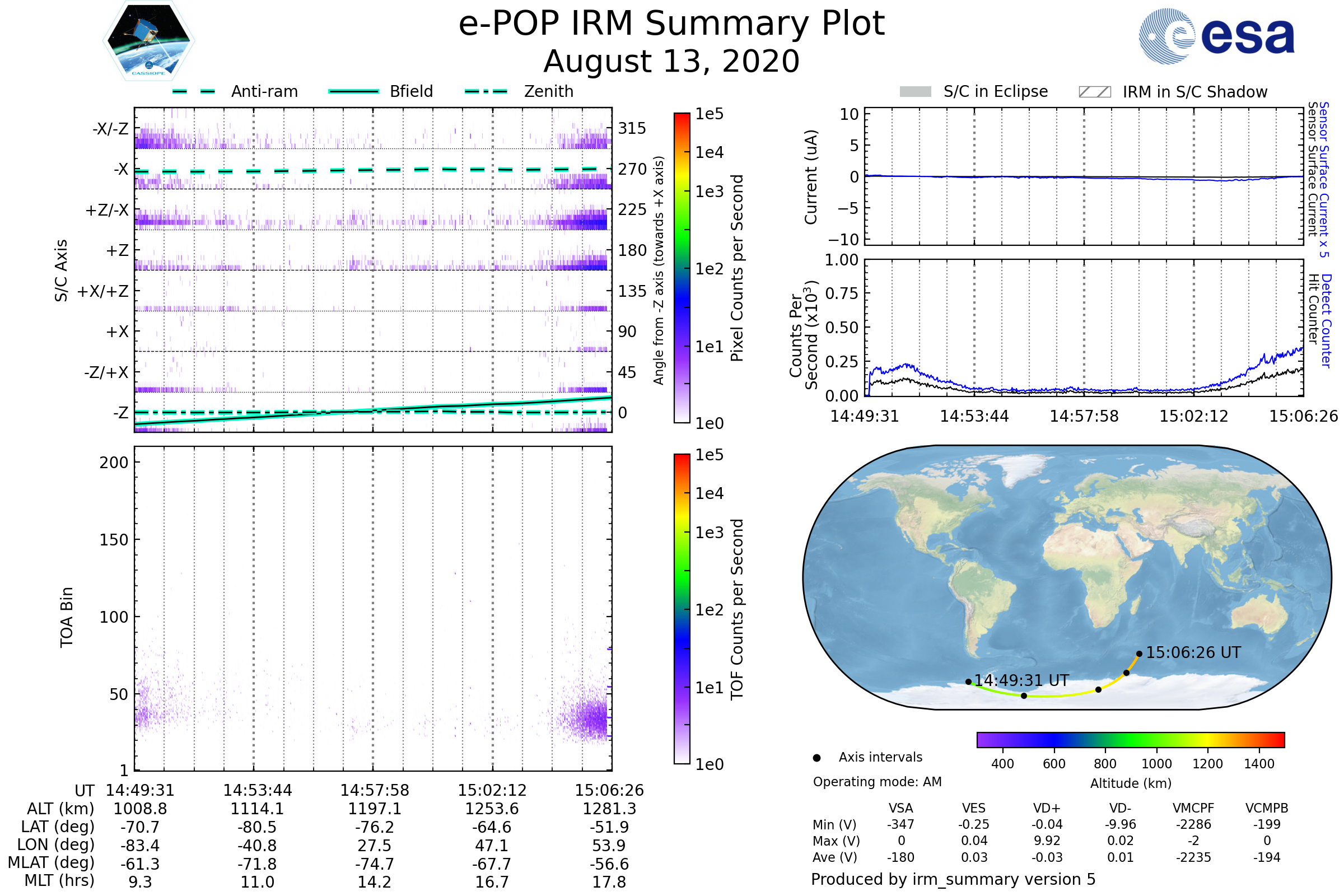The width and height of the screenshot is (1344, 896).
Task: Click the ESA logo
Action: click(1217, 35)
